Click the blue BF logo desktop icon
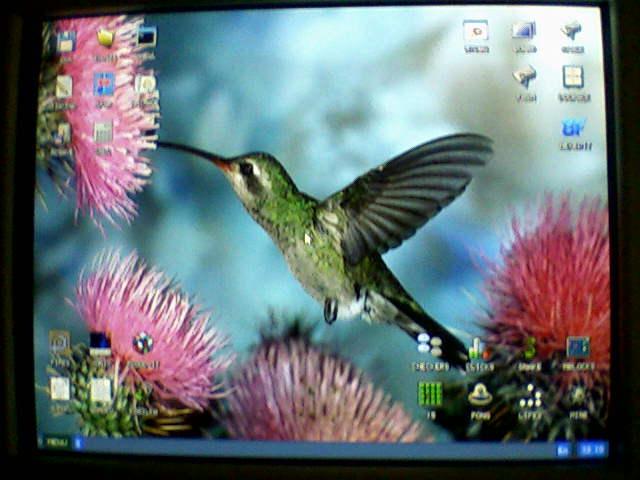Image resolution: width=640 pixels, height=480 pixels. (x=574, y=128)
